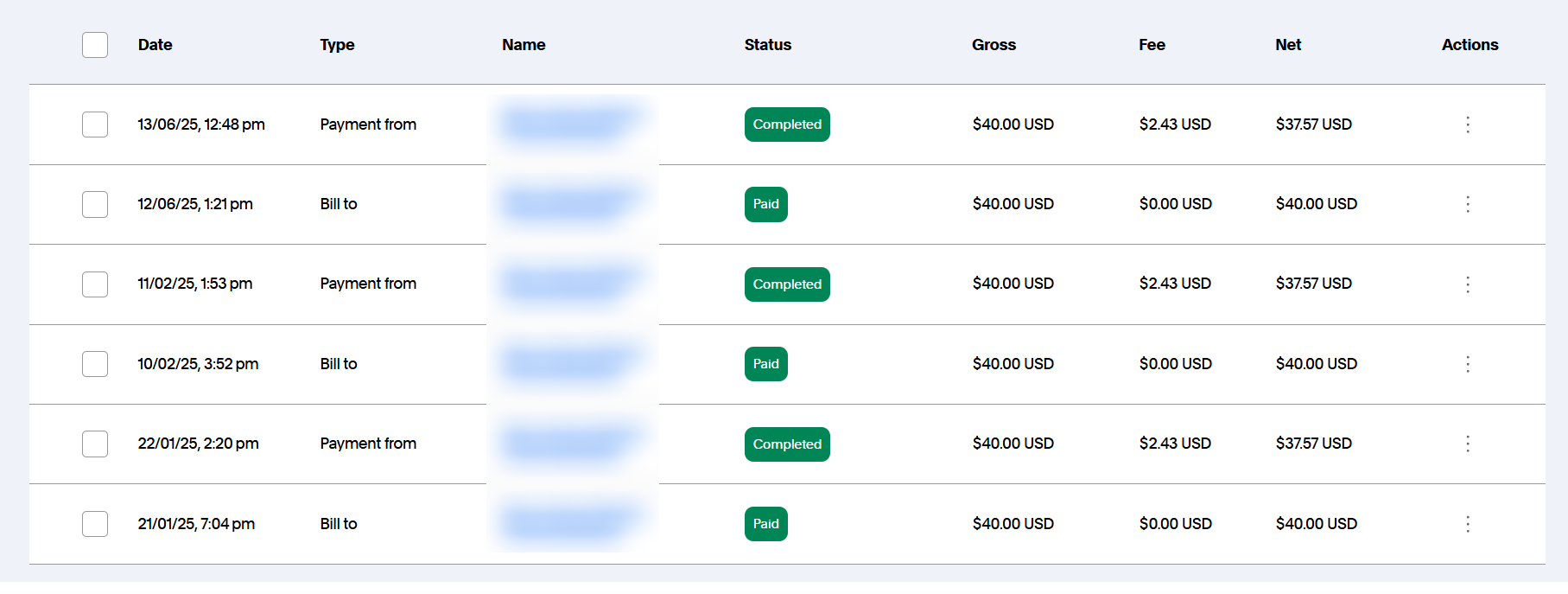Image resolution: width=1568 pixels, height=594 pixels.
Task: Open three-dot menu for 10/02/25 bill
Action: pyautogui.click(x=1467, y=364)
